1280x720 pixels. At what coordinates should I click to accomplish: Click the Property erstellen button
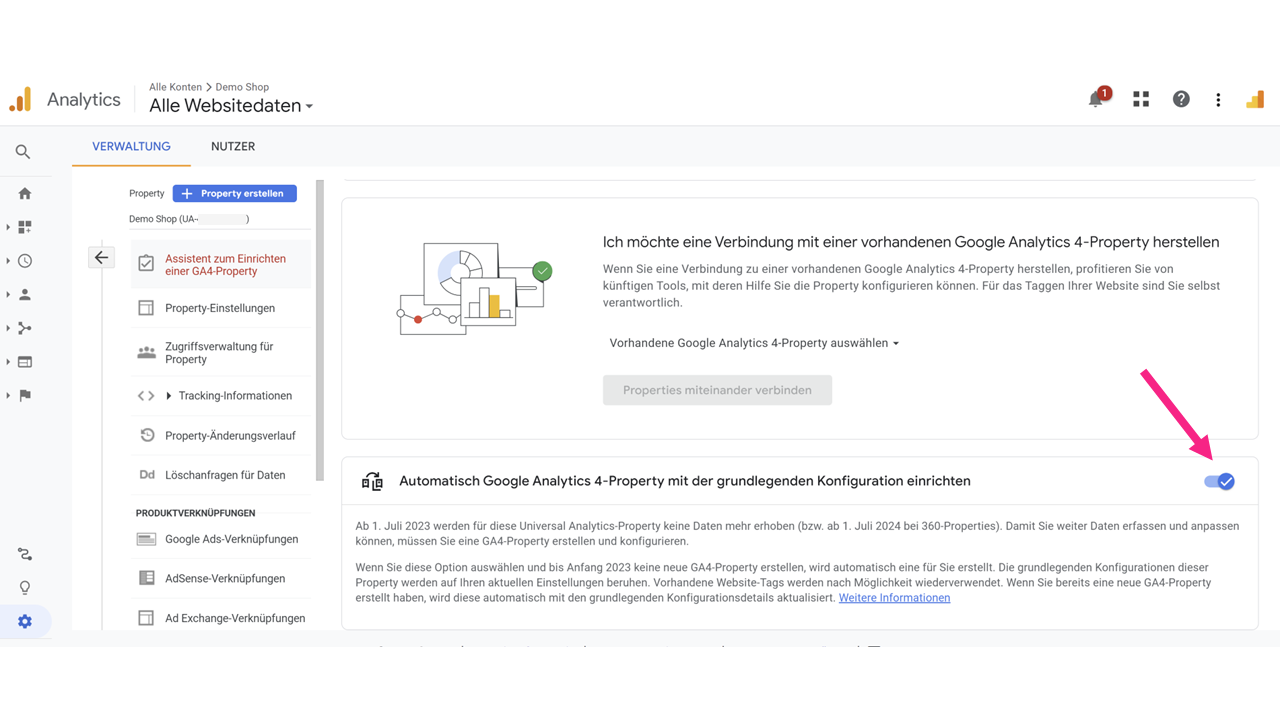point(234,193)
